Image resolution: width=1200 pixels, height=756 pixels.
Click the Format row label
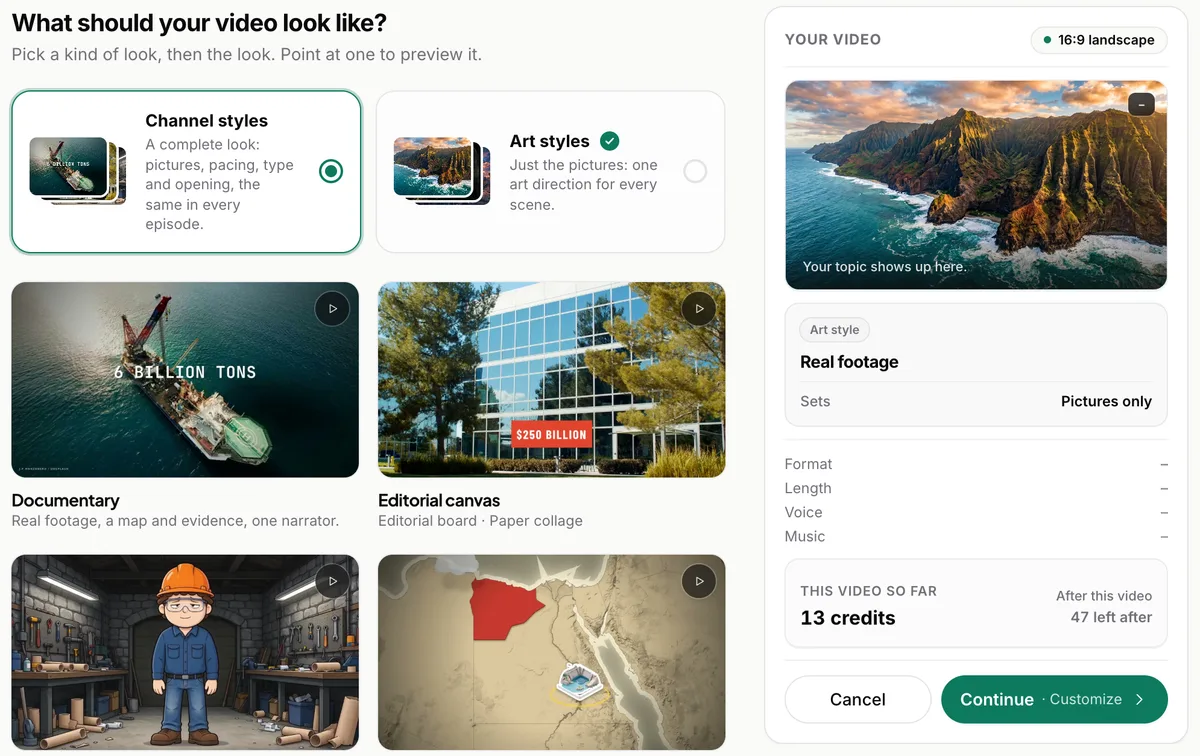pyautogui.click(x=808, y=464)
